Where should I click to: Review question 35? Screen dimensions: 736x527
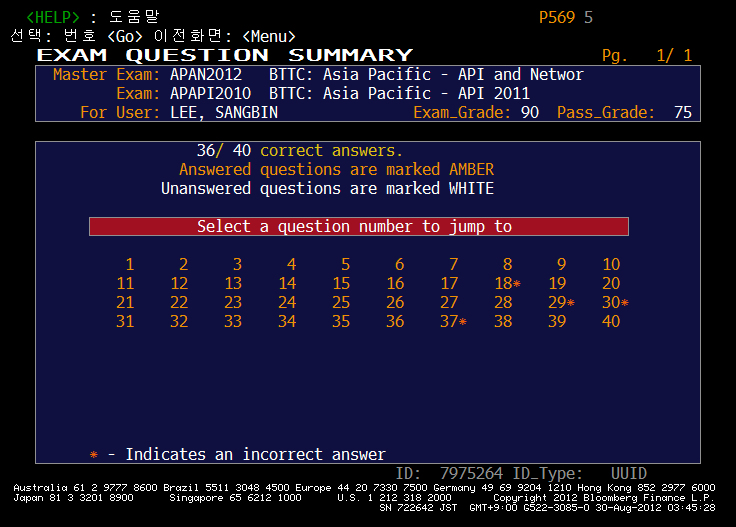(x=341, y=321)
